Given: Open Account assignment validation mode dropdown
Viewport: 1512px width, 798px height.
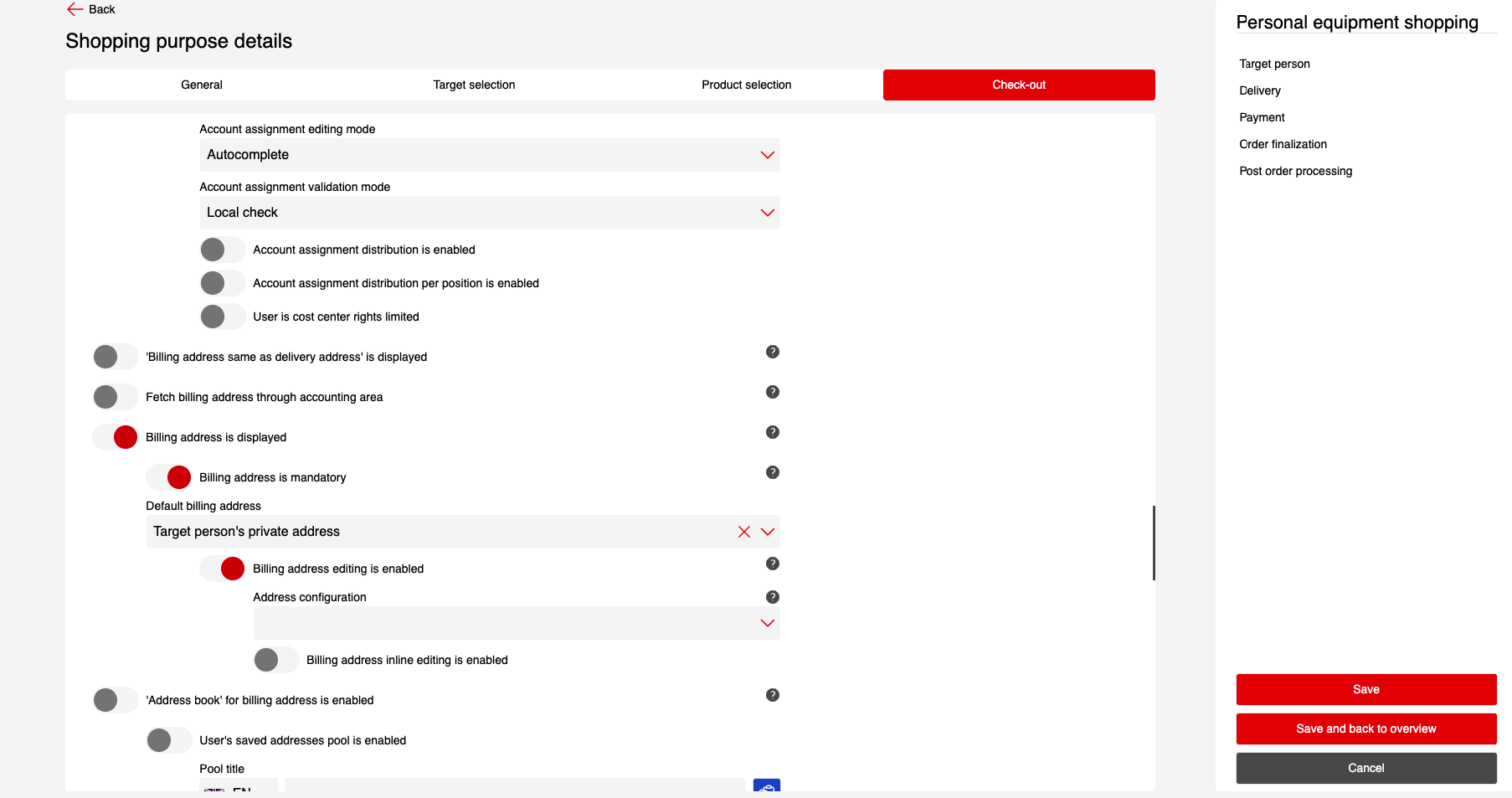Looking at the screenshot, I should click(766, 213).
